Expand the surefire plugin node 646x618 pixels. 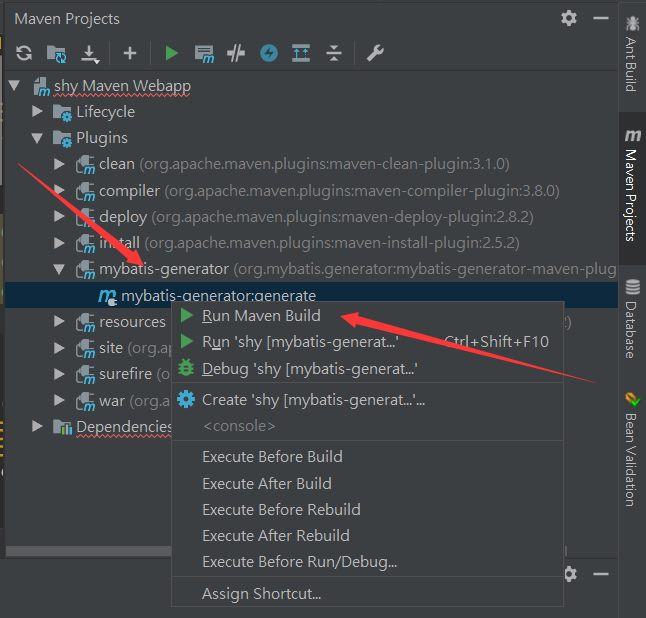(x=59, y=374)
